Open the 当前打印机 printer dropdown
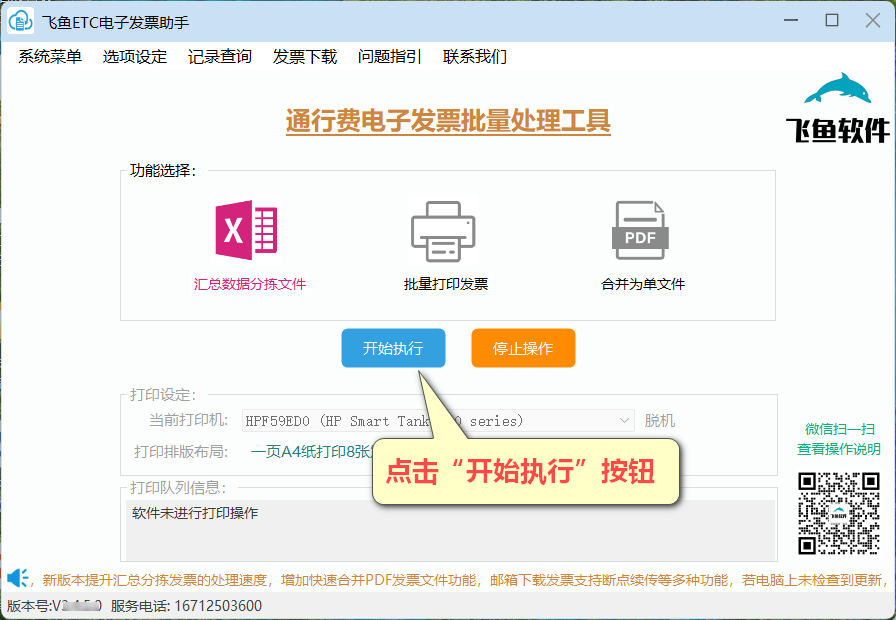The width and height of the screenshot is (896, 620). tap(623, 420)
